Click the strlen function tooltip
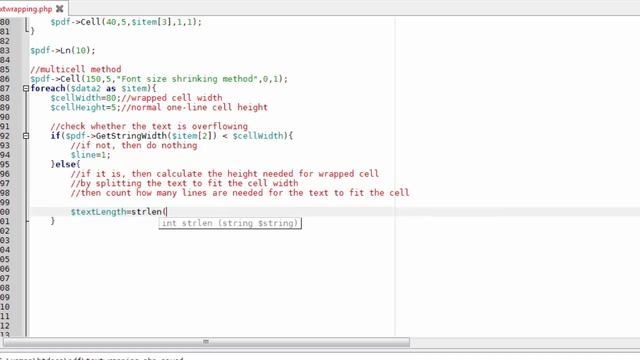640x360 pixels. pos(230,223)
